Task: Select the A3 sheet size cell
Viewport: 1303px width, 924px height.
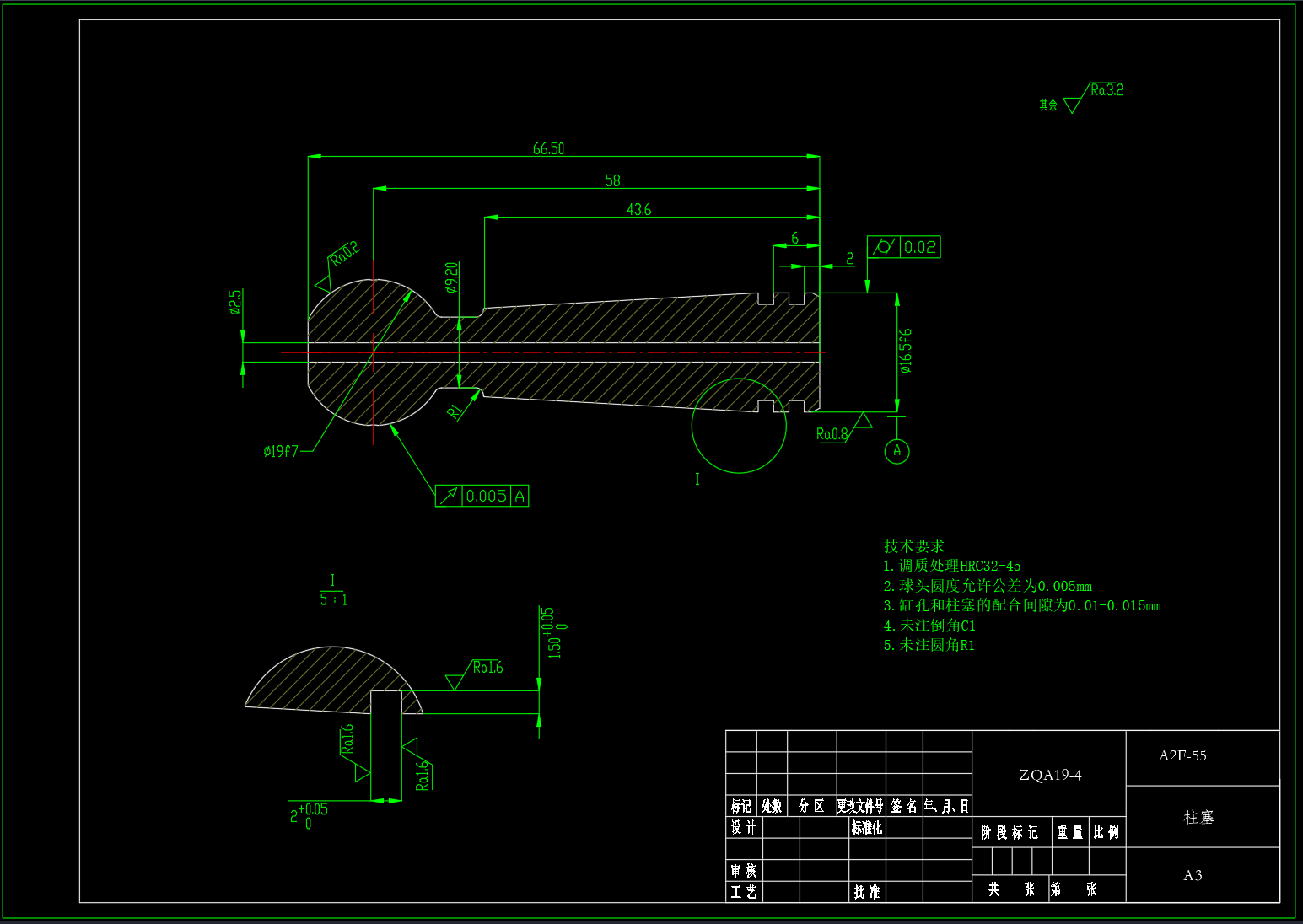Action: (x=1192, y=876)
